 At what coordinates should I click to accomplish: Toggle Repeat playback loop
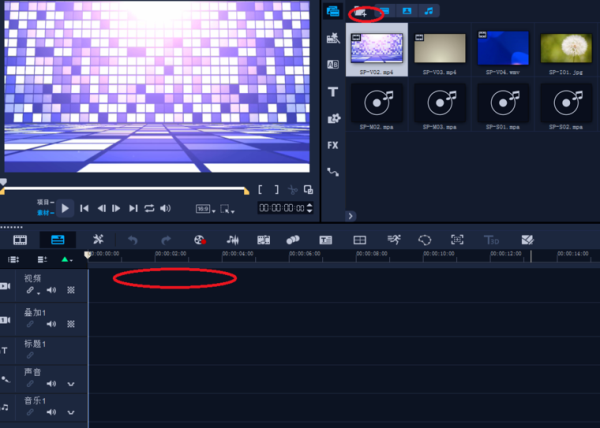[x=149, y=208]
